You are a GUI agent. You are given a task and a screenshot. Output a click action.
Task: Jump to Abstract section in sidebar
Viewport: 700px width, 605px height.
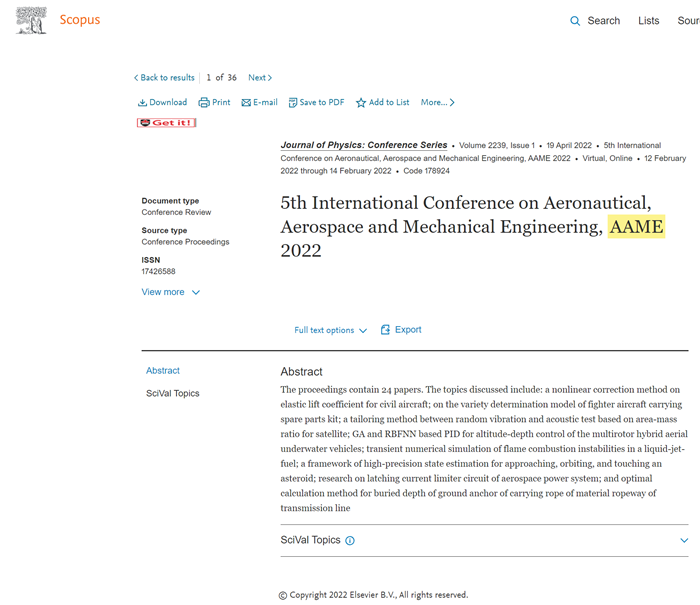coord(162,371)
